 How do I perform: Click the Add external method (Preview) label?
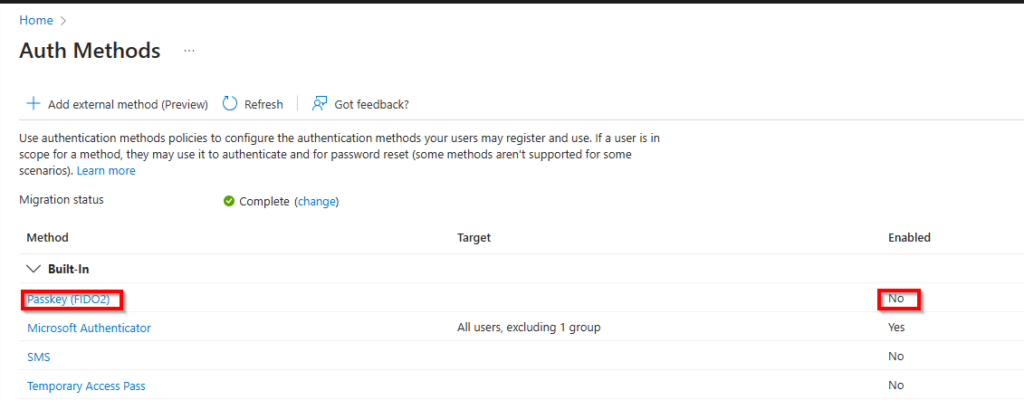point(127,104)
